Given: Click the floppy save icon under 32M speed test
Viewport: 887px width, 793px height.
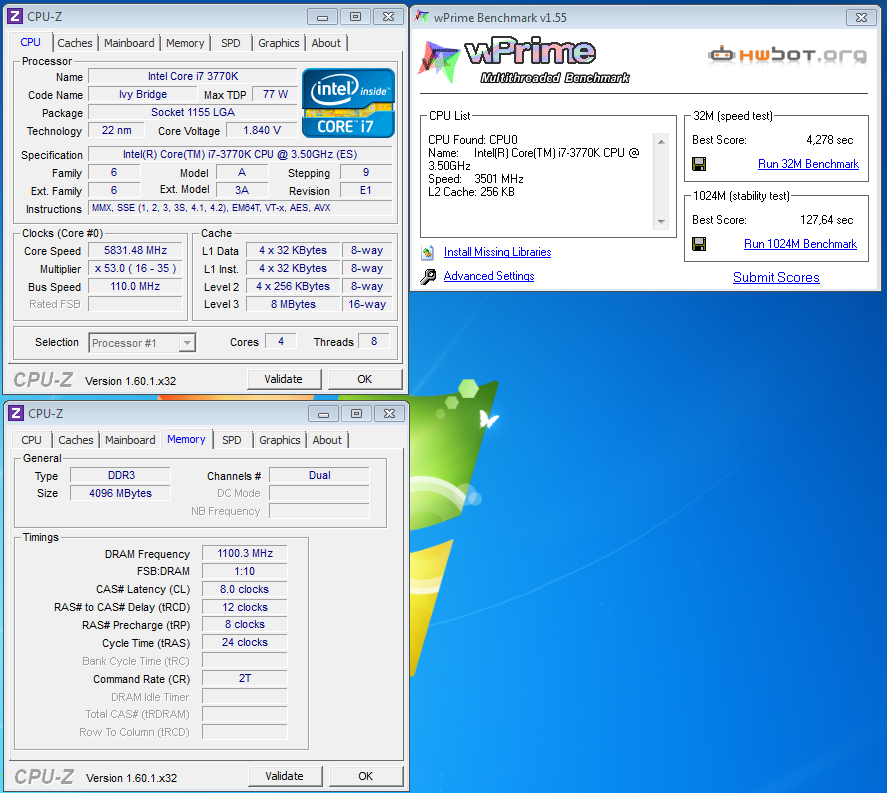Looking at the screenshot, I should [699, 164].
